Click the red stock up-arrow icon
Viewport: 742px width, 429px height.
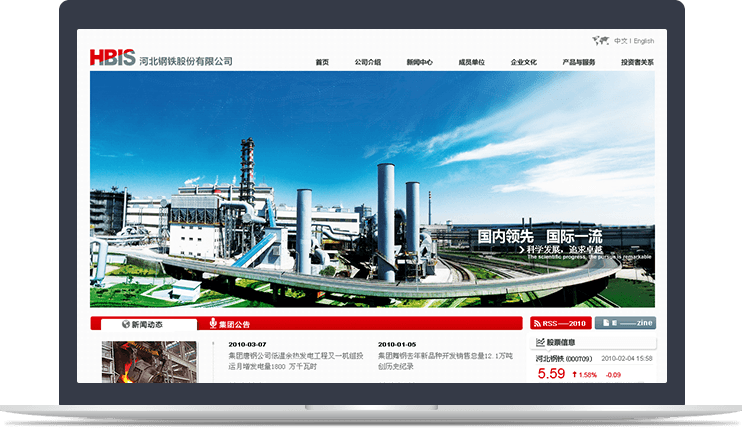574,375
